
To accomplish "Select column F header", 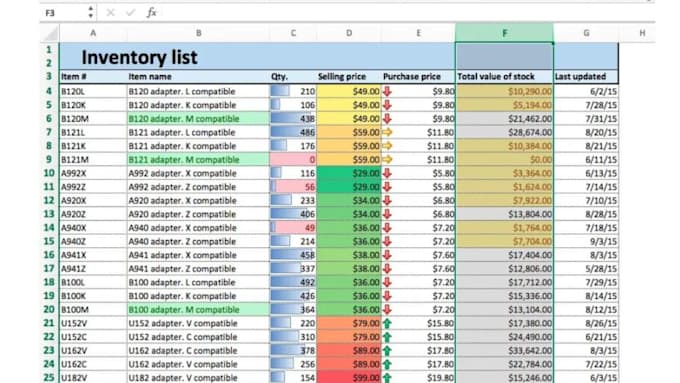I will click(x=504, y=33).
